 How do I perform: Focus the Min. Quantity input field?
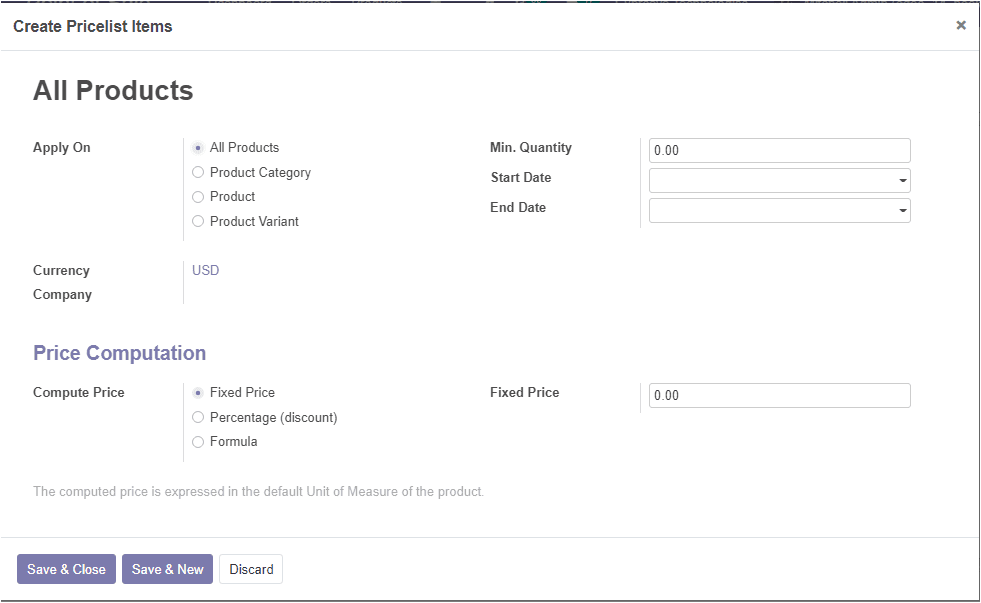click(x=780, y=150)
